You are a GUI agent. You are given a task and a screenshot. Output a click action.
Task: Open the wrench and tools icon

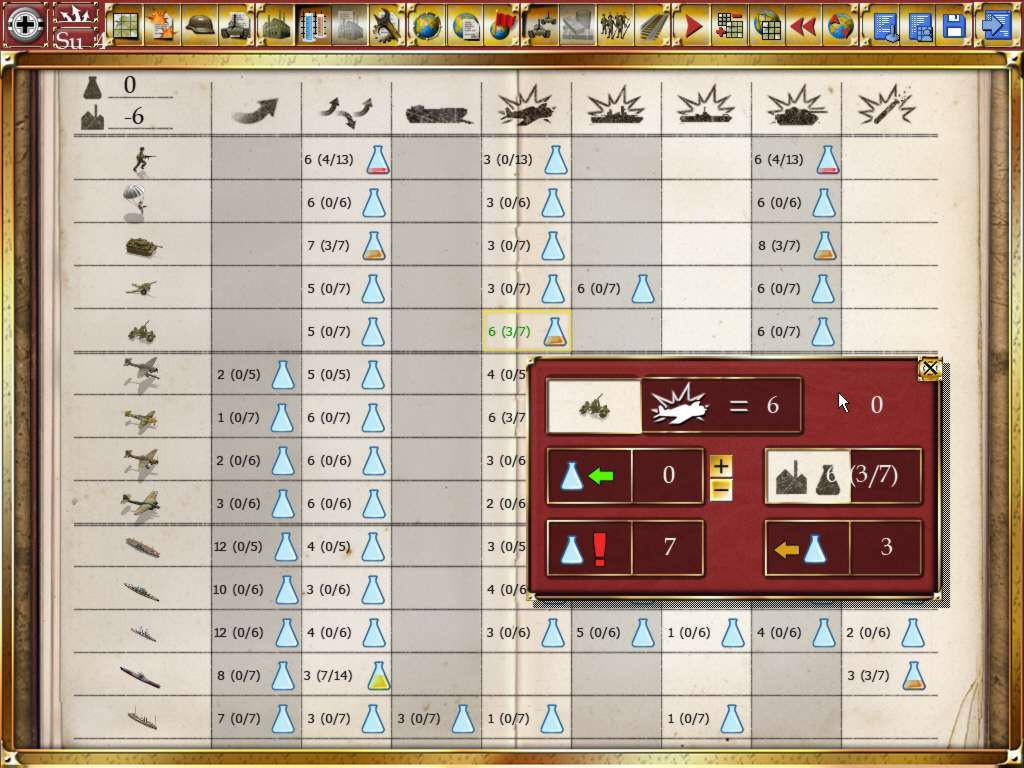click(388, 25)
